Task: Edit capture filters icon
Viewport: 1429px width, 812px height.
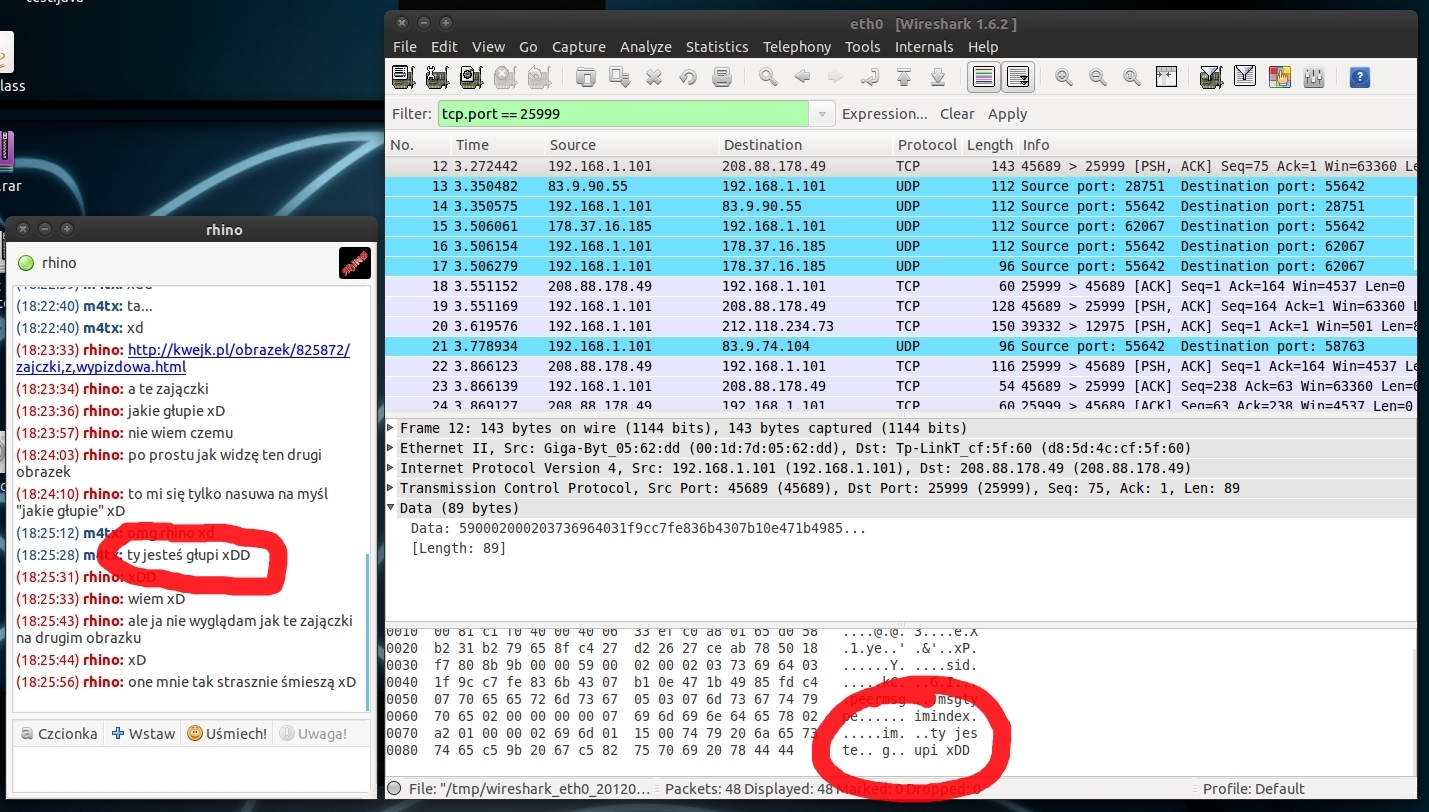Action: point(1211,77)
